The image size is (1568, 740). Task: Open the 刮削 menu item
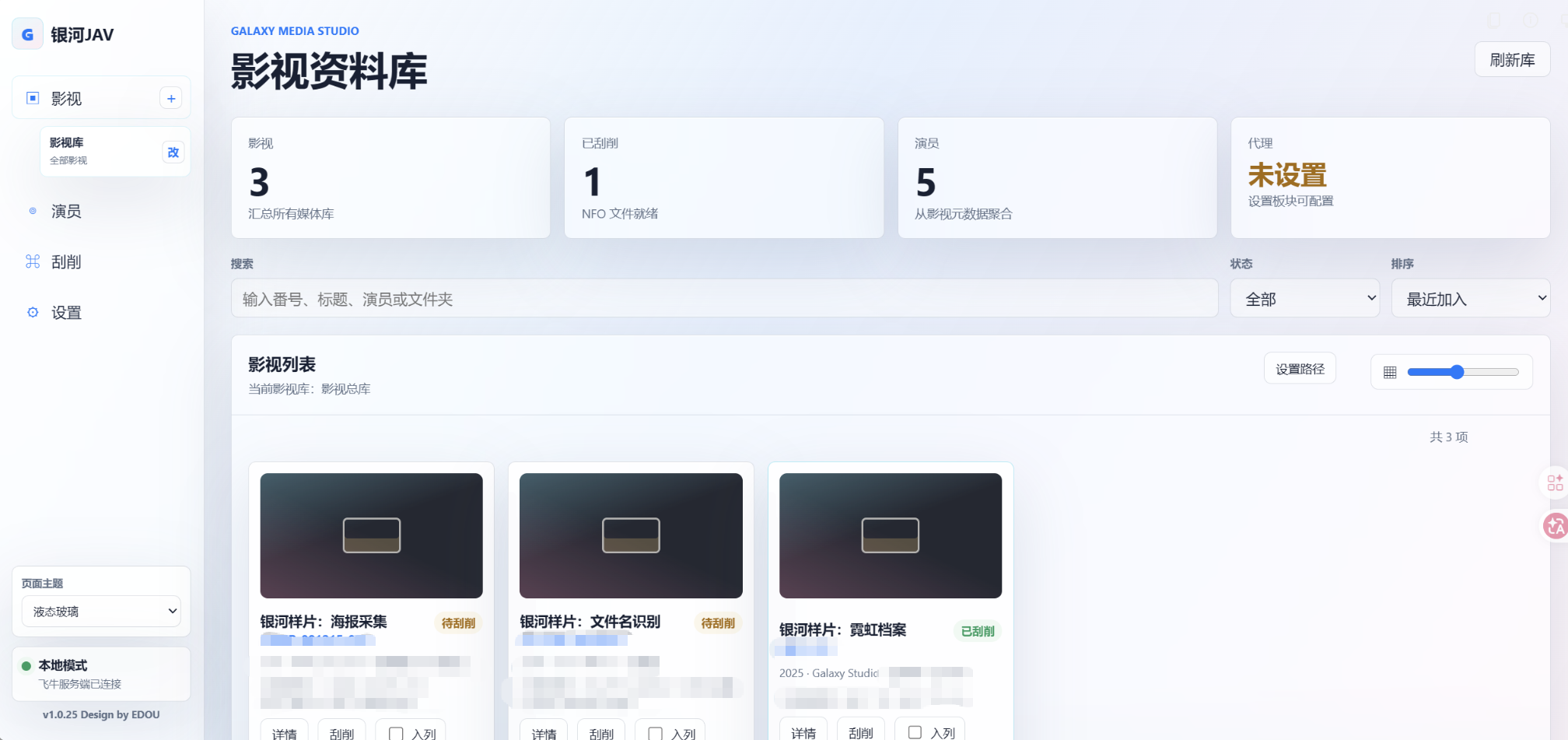pyautogui.click(x=101, y=261)
